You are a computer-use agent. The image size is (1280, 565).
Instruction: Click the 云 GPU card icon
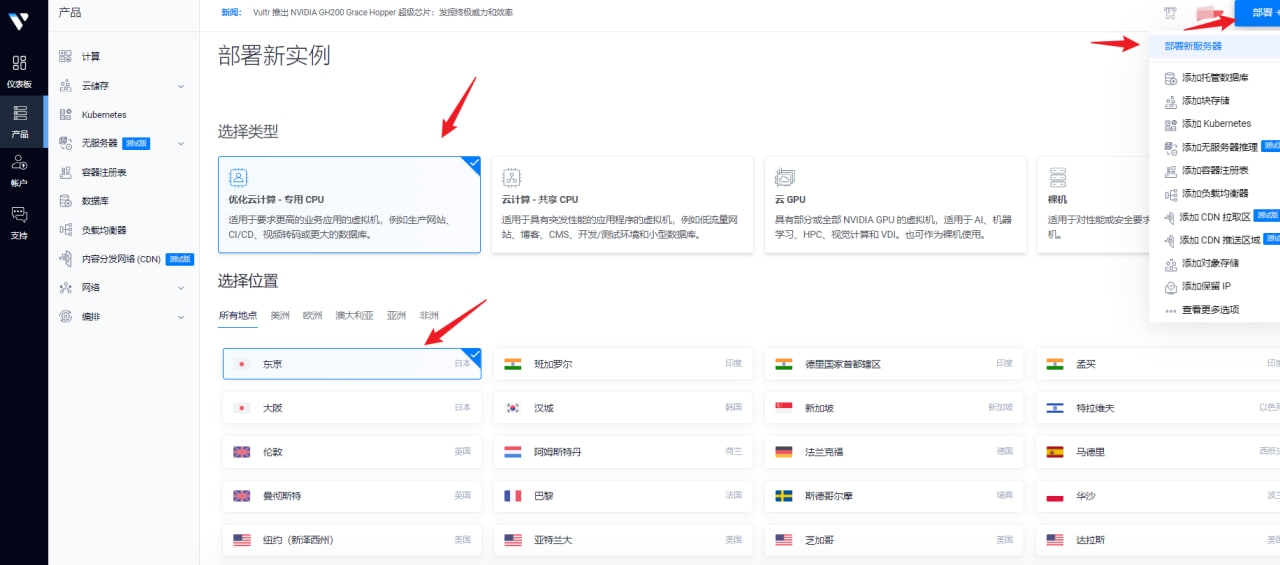click(784, 178)
